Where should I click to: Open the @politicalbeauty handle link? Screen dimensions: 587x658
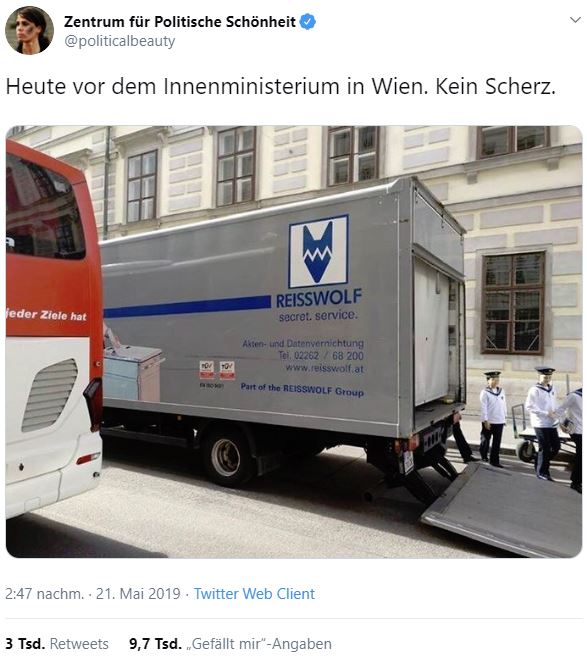tap(120, 41)
